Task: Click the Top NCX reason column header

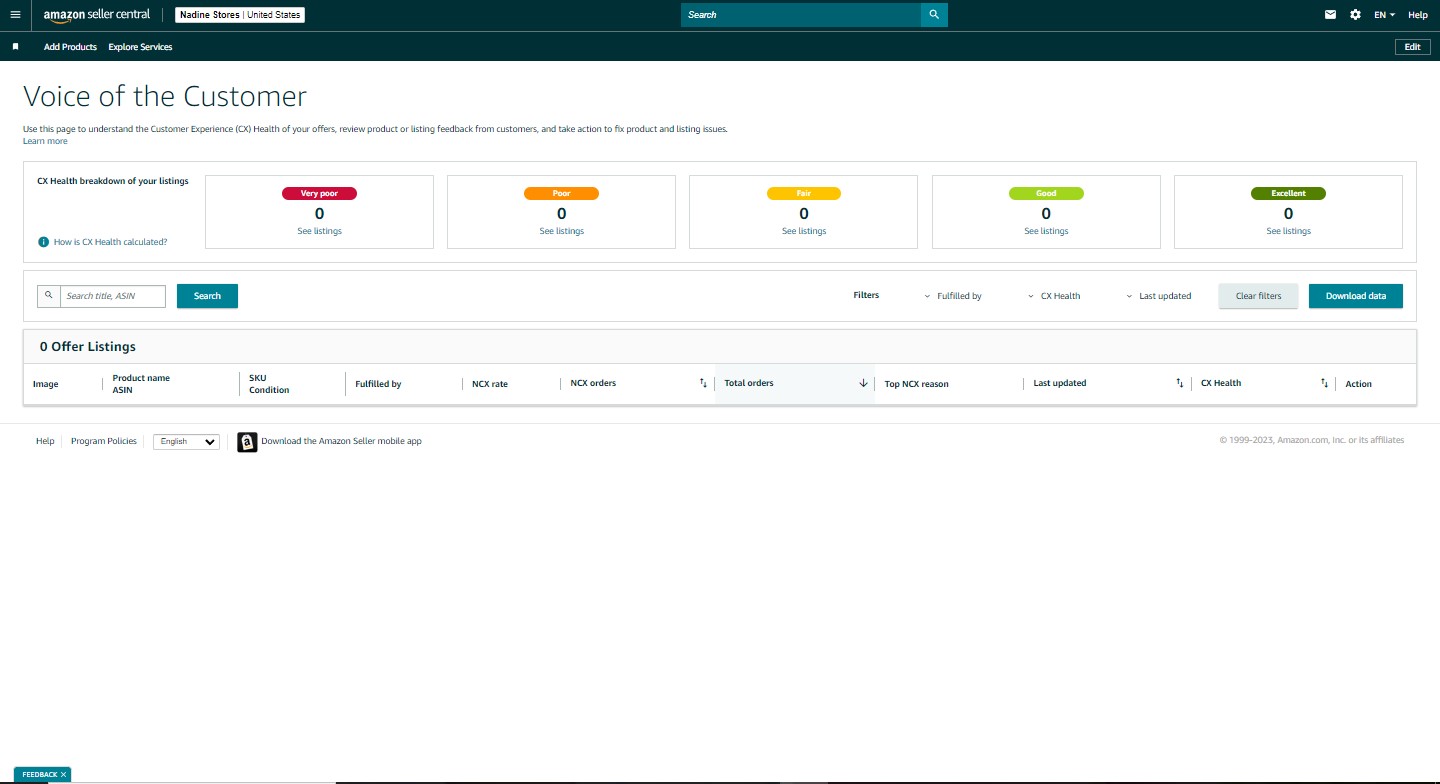Action: tap(916, 384)
